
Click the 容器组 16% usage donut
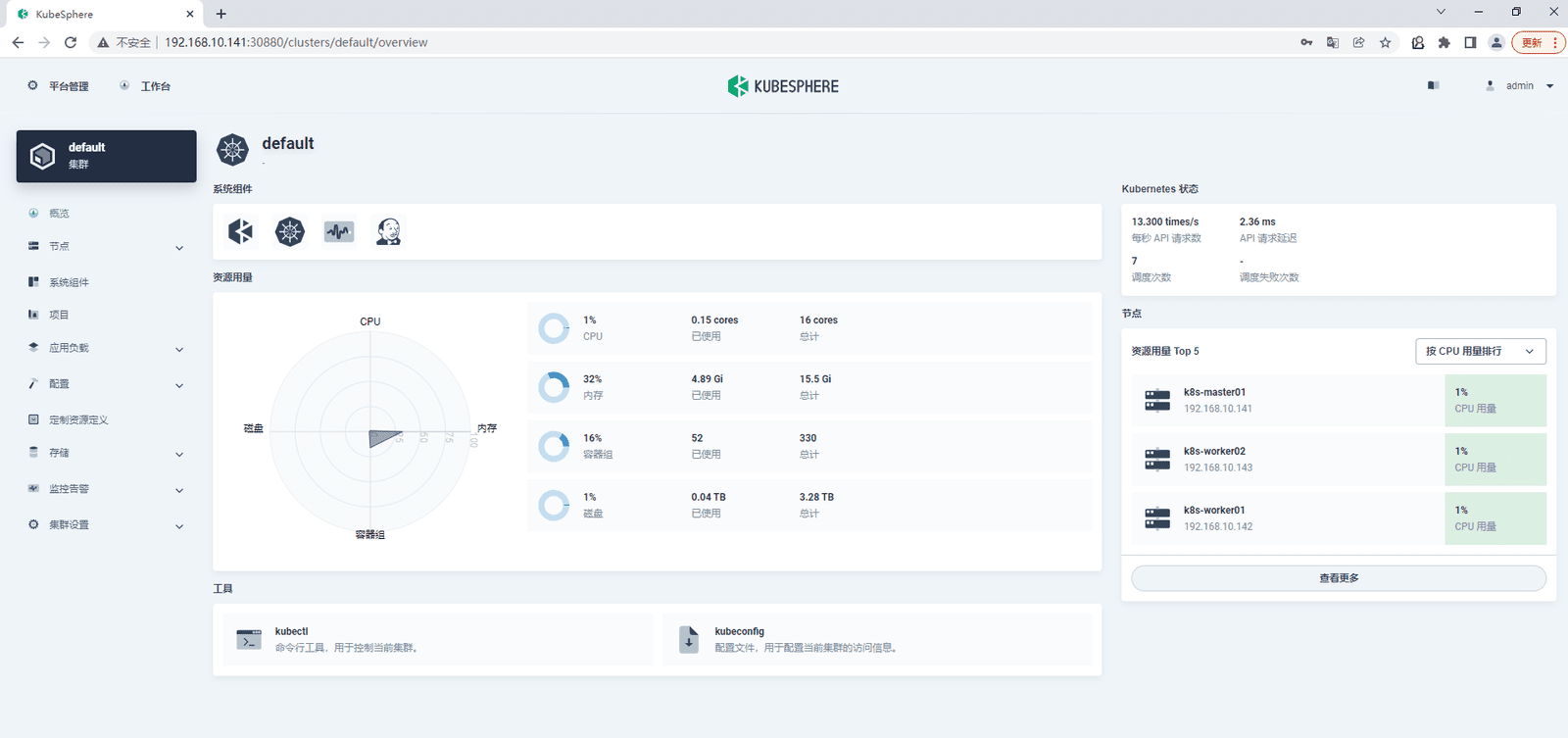tap(554, 446)
